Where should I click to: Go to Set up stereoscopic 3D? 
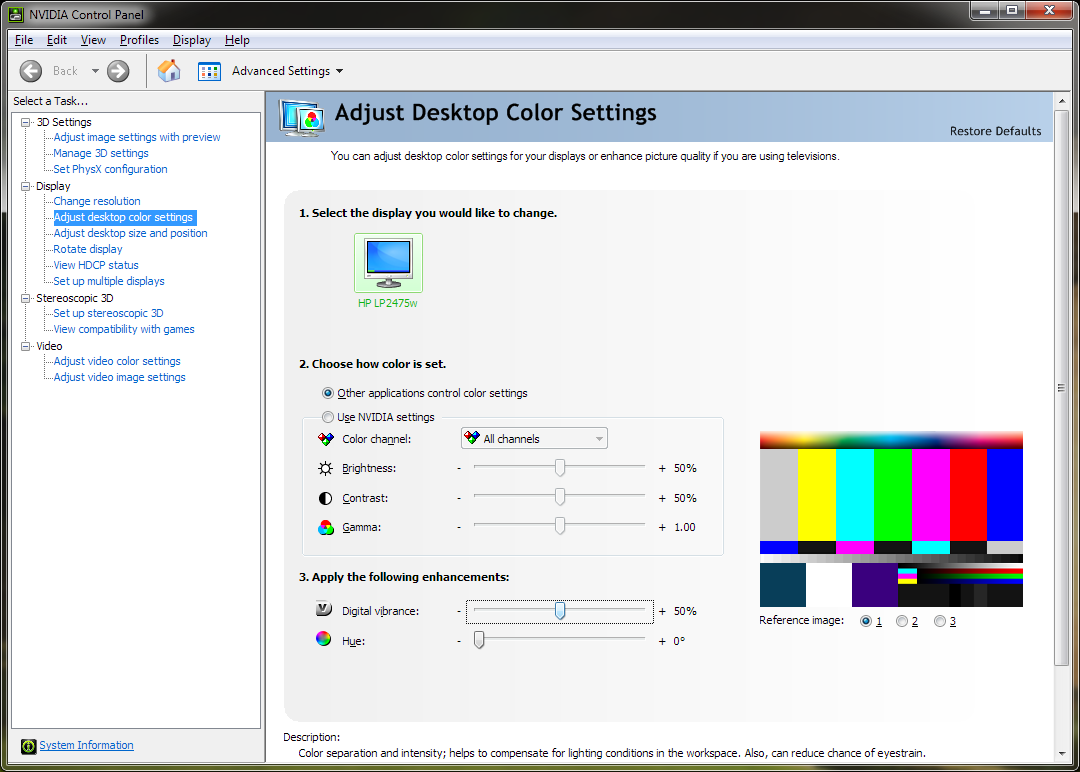108,313
